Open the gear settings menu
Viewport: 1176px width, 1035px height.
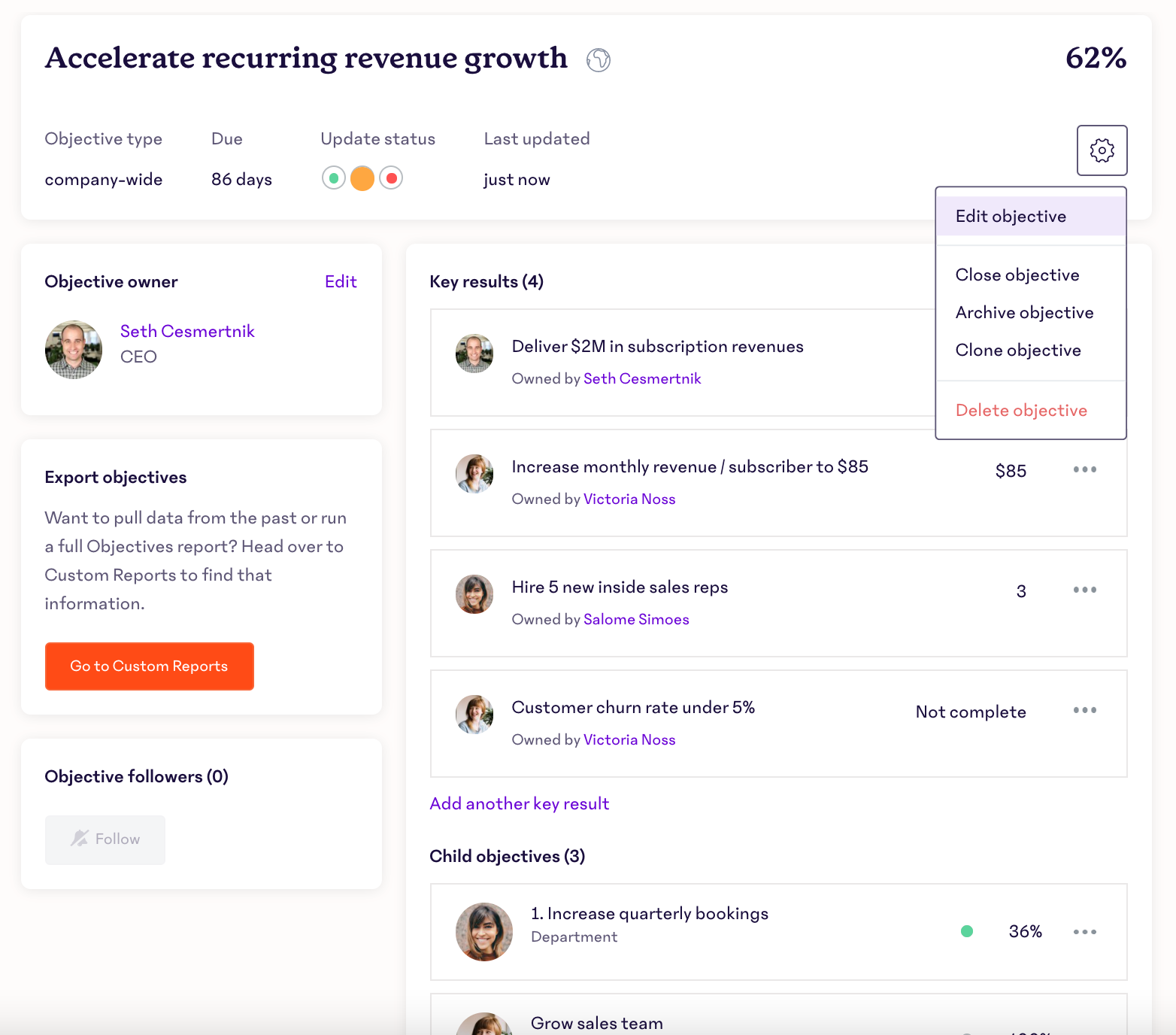(1102, 150)
